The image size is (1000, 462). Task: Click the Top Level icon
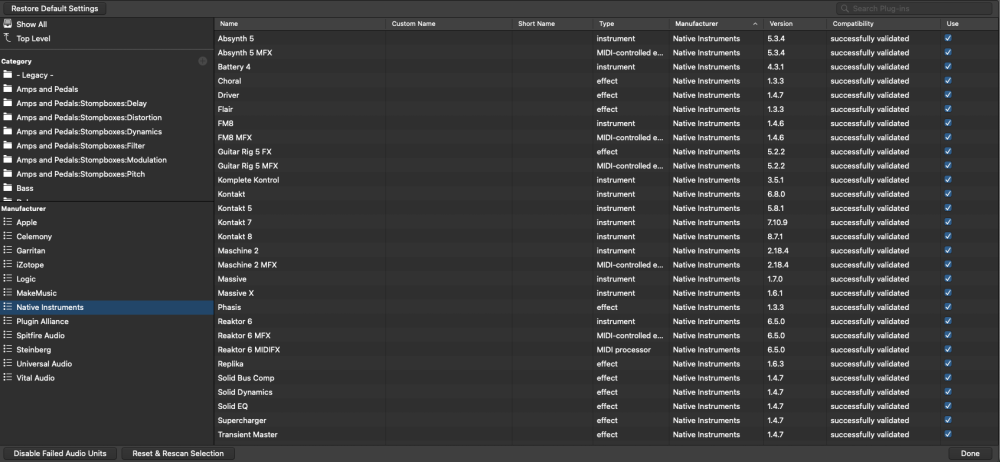[8, 38]
